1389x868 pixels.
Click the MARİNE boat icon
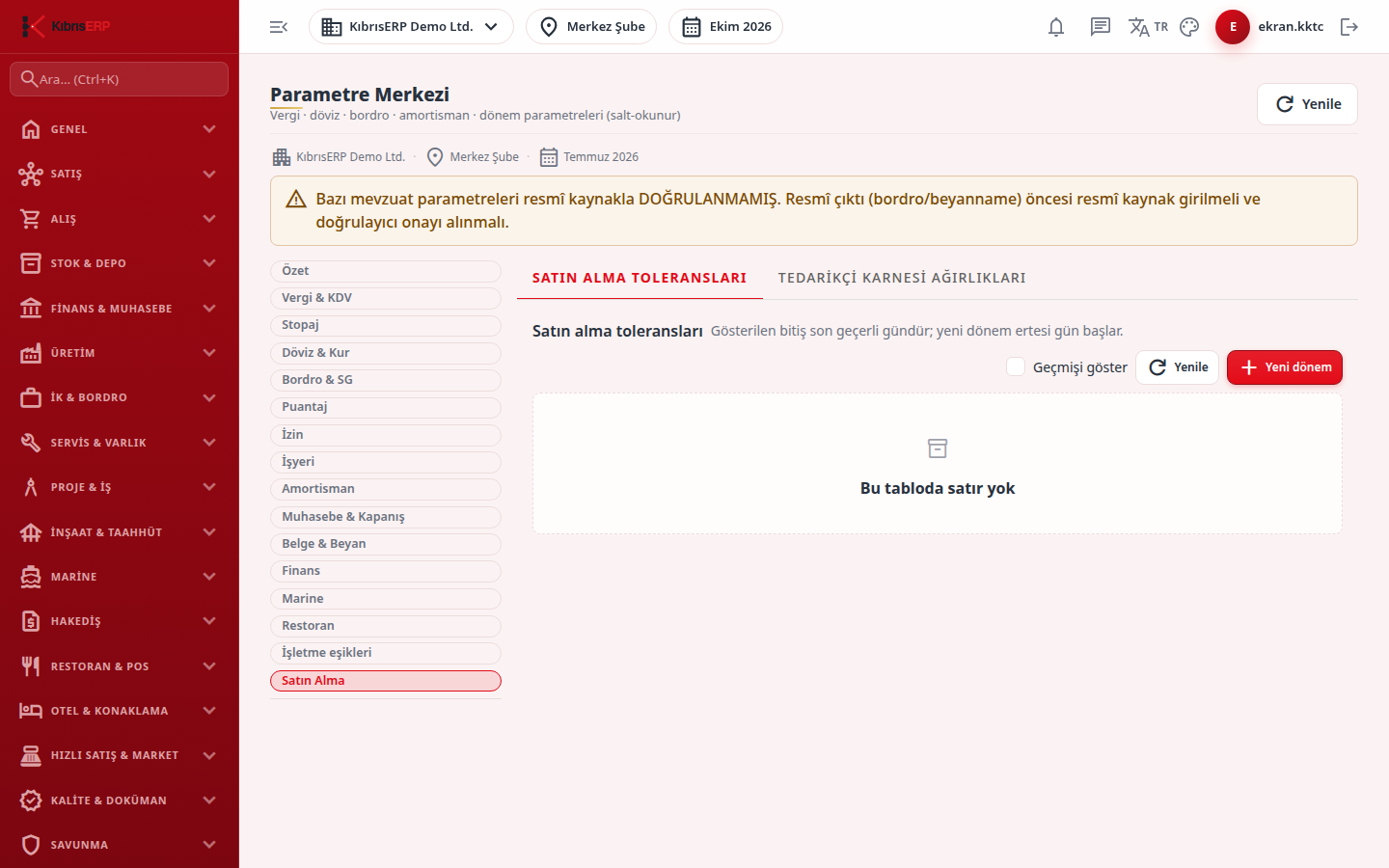[x=31, y=577]
